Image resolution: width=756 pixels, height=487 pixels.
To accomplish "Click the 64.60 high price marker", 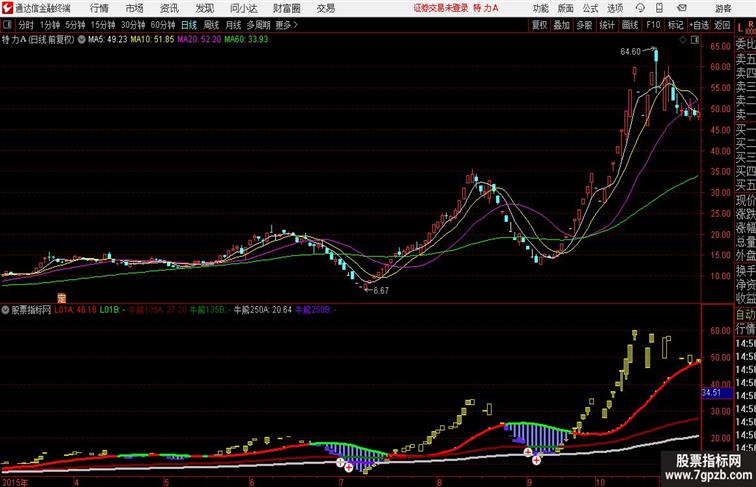I will tap(630, 52).
